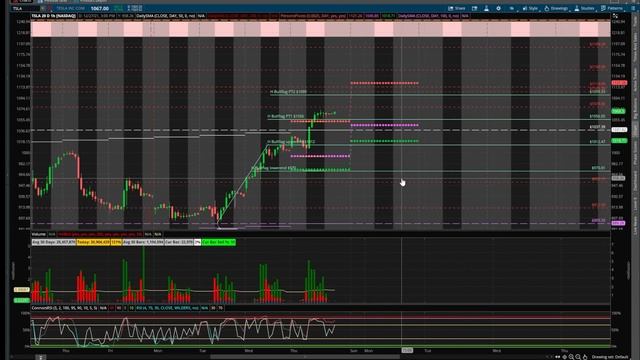Image resolution: width=640 pixels, height=360 pixels.
Task: Click the red price bubble on right axis
Action: 619,83
